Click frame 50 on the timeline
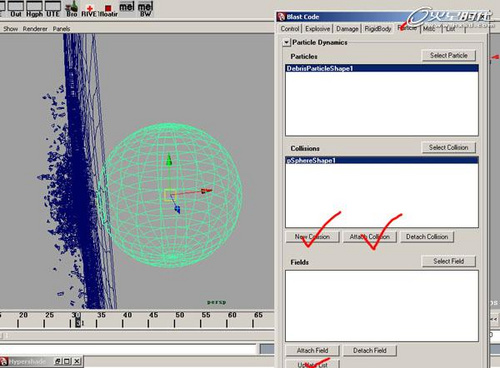Viewport: 500px width, 368px height. pyautogui.click(x=180, y=319)
